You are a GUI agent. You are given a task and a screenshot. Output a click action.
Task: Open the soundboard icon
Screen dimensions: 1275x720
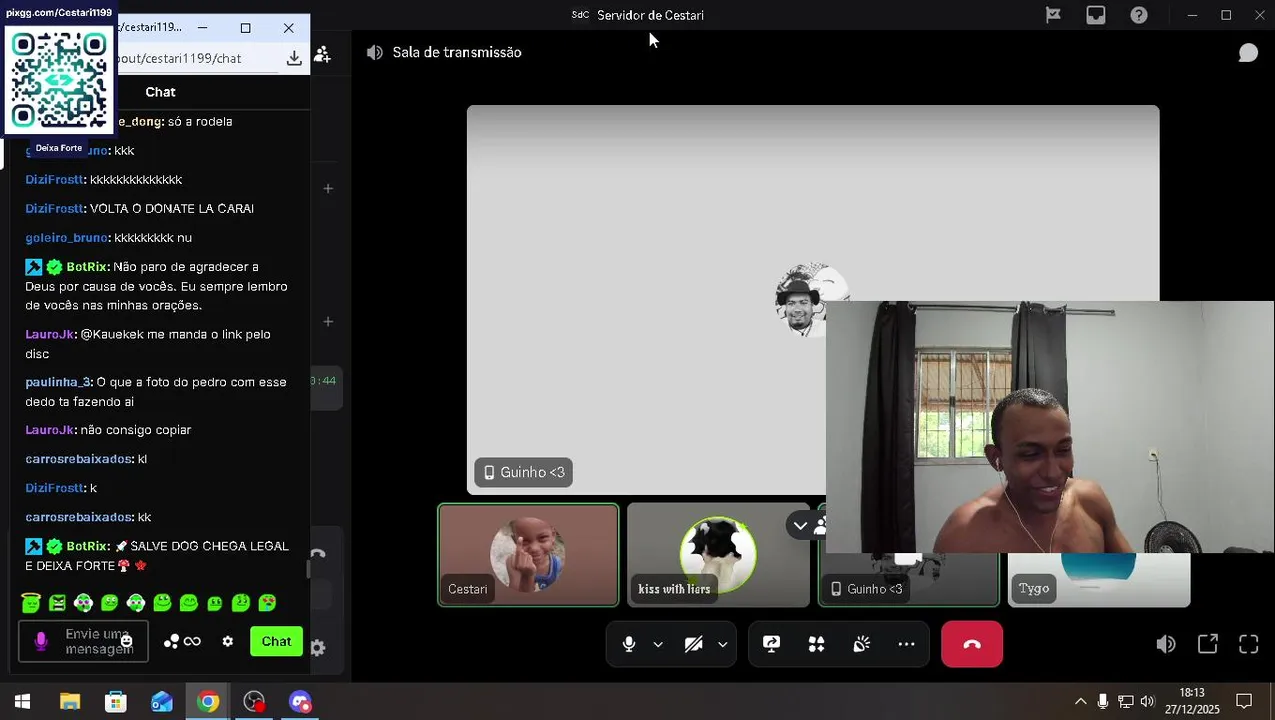click(861, 644)
